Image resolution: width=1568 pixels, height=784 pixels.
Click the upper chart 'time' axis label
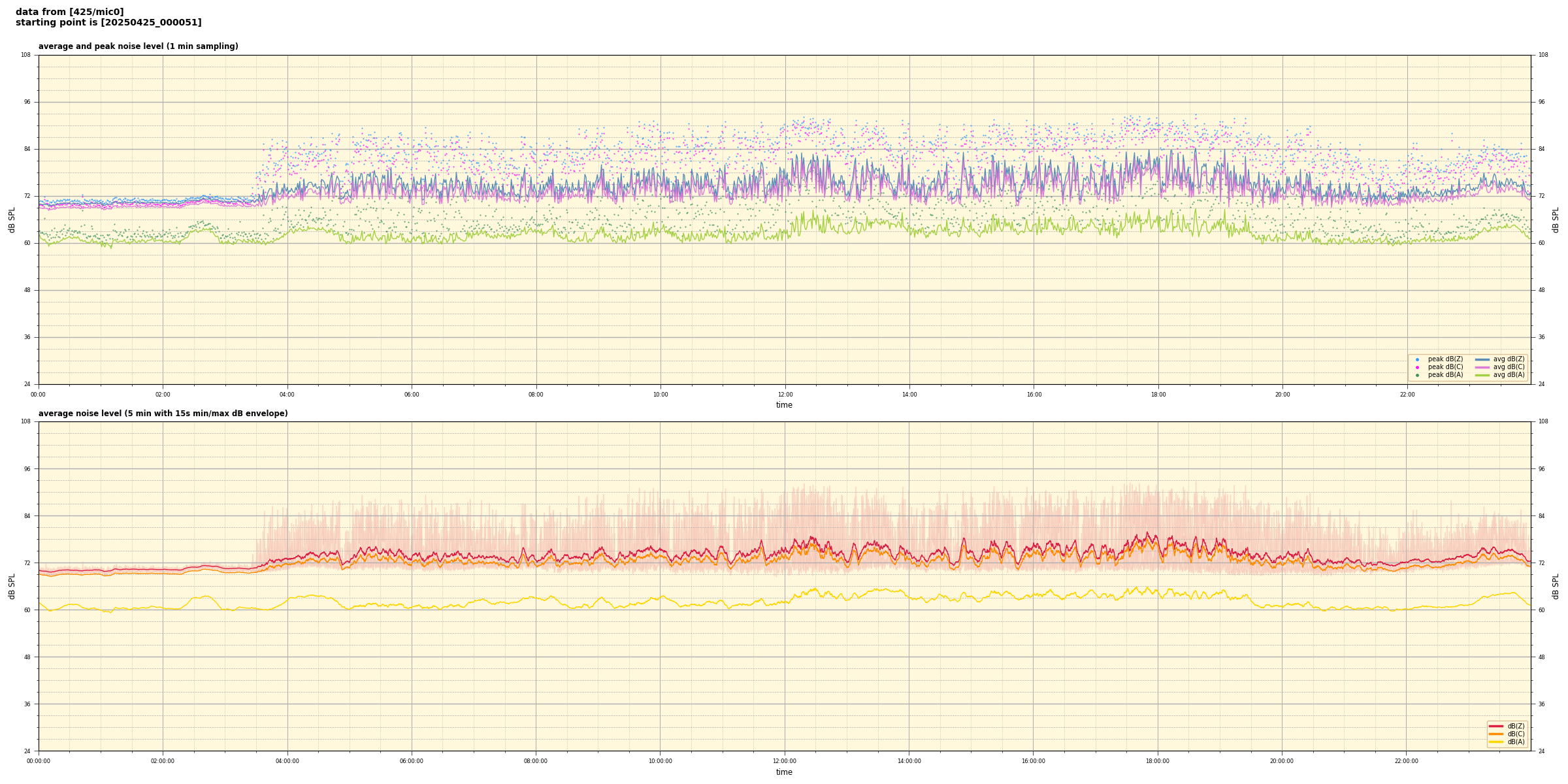784,405
